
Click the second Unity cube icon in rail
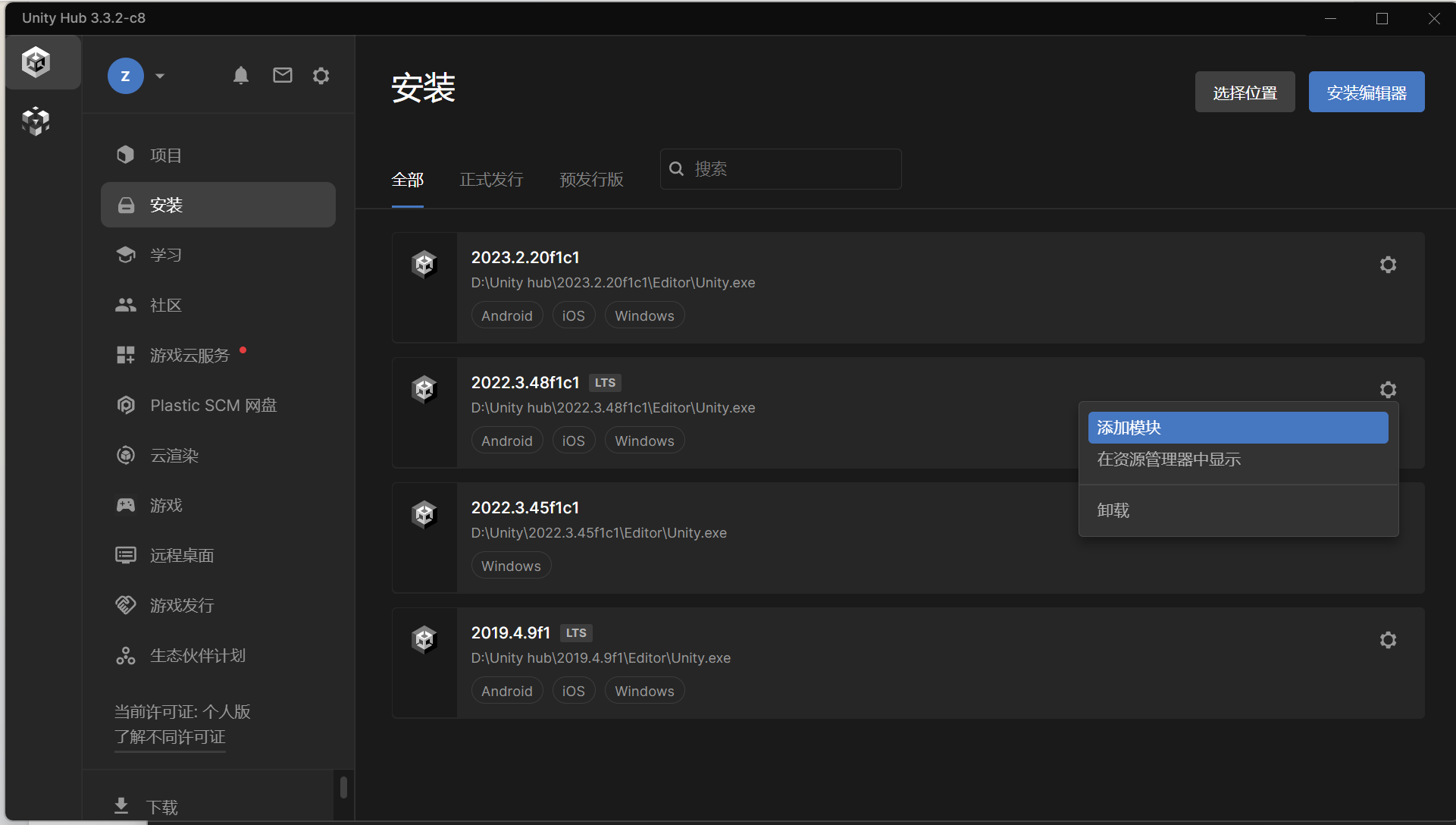tap(36, 121)
